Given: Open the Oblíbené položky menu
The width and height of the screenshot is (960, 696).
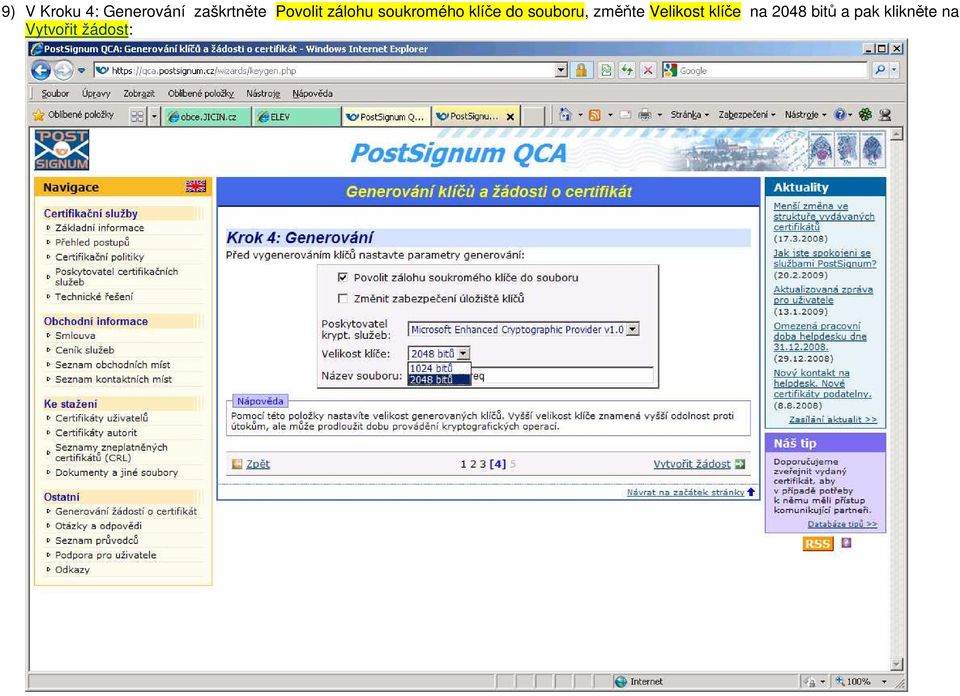Looking at the screenshot, I should point(201,94).
